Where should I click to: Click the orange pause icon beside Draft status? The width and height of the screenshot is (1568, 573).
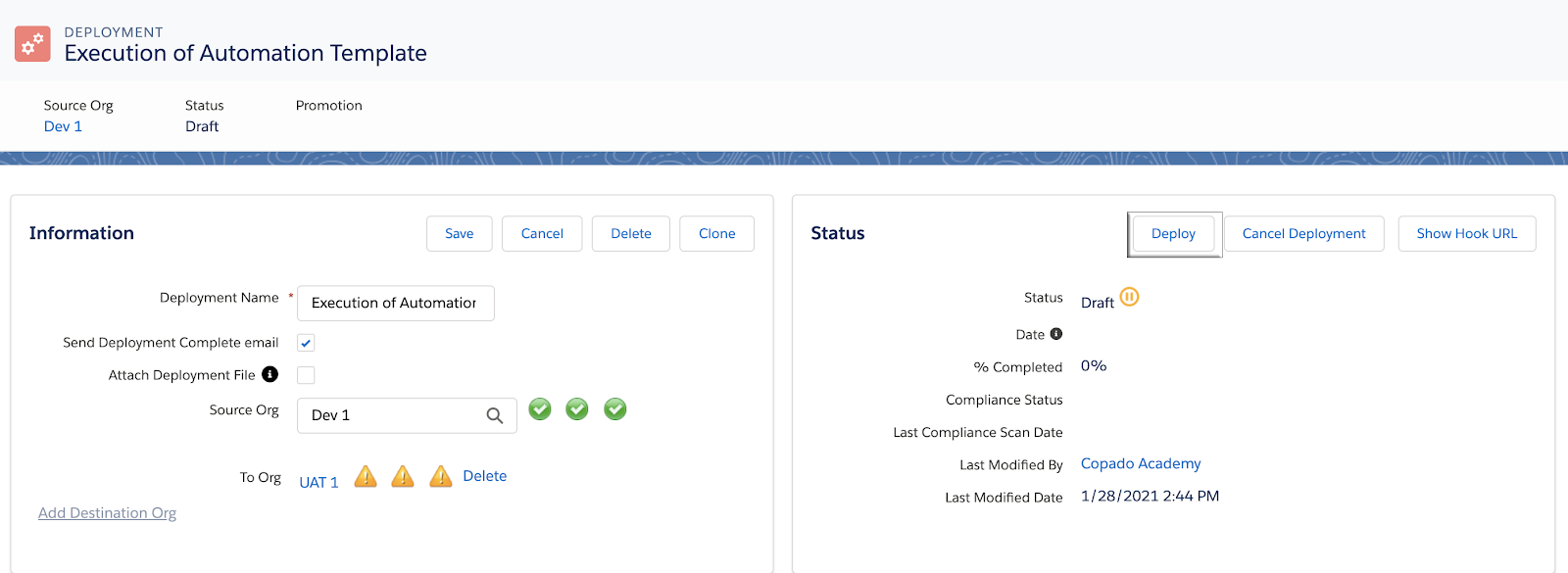(x=1129, y=297)
